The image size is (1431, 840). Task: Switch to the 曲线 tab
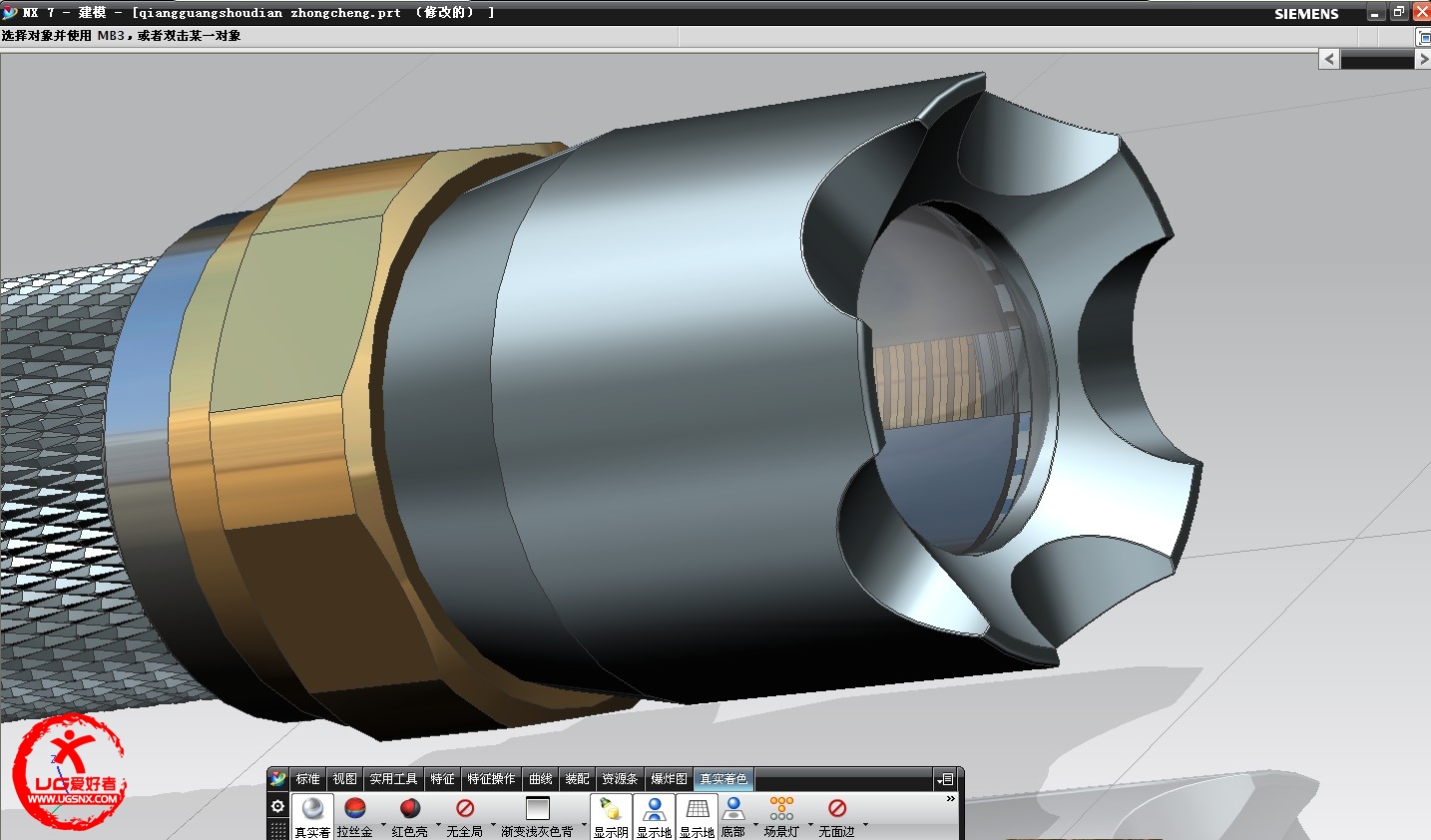541,779
